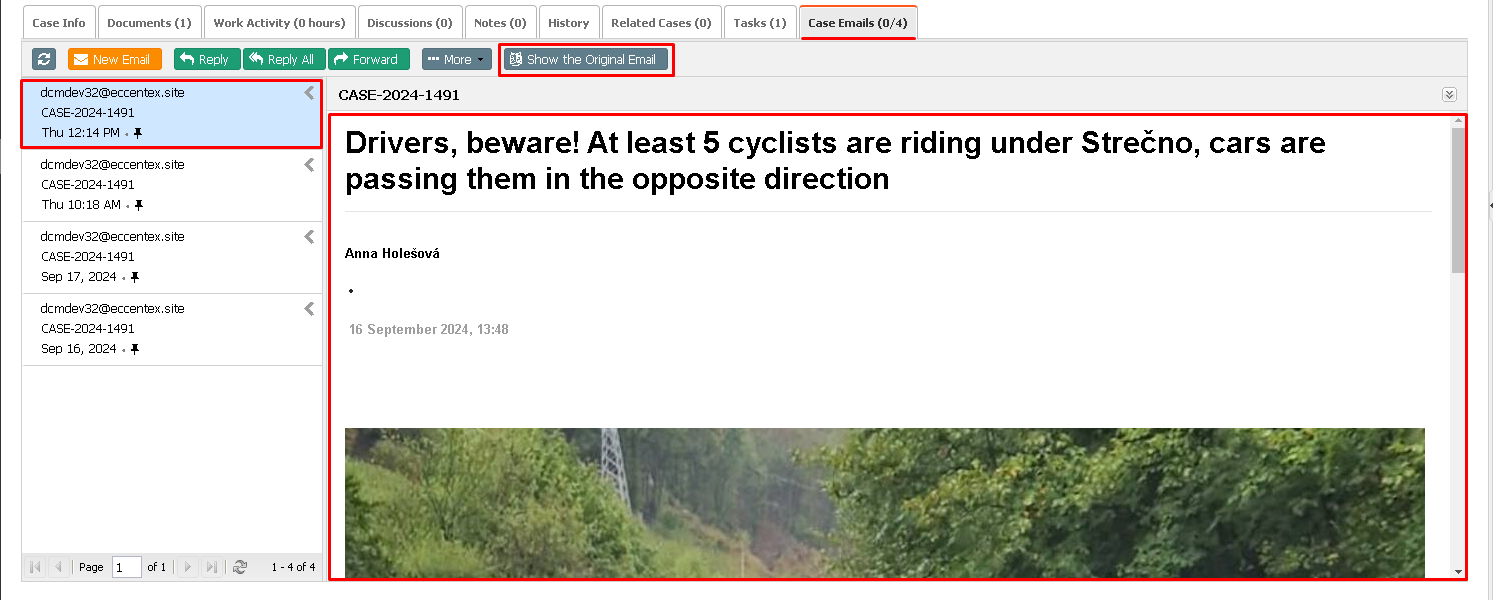Select the Case Emails (0/4) tab
Image resolution: width=1493 pixels, height=600 pixels.
point(858,22)
